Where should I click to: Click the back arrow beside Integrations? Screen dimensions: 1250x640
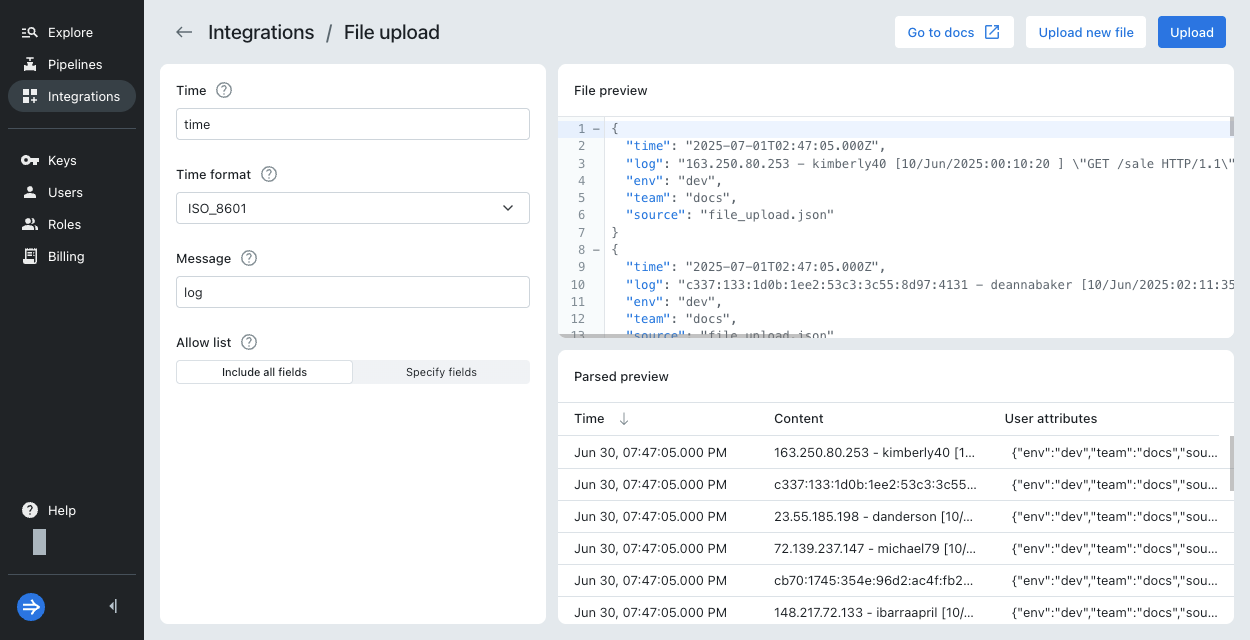click(184, 32)
